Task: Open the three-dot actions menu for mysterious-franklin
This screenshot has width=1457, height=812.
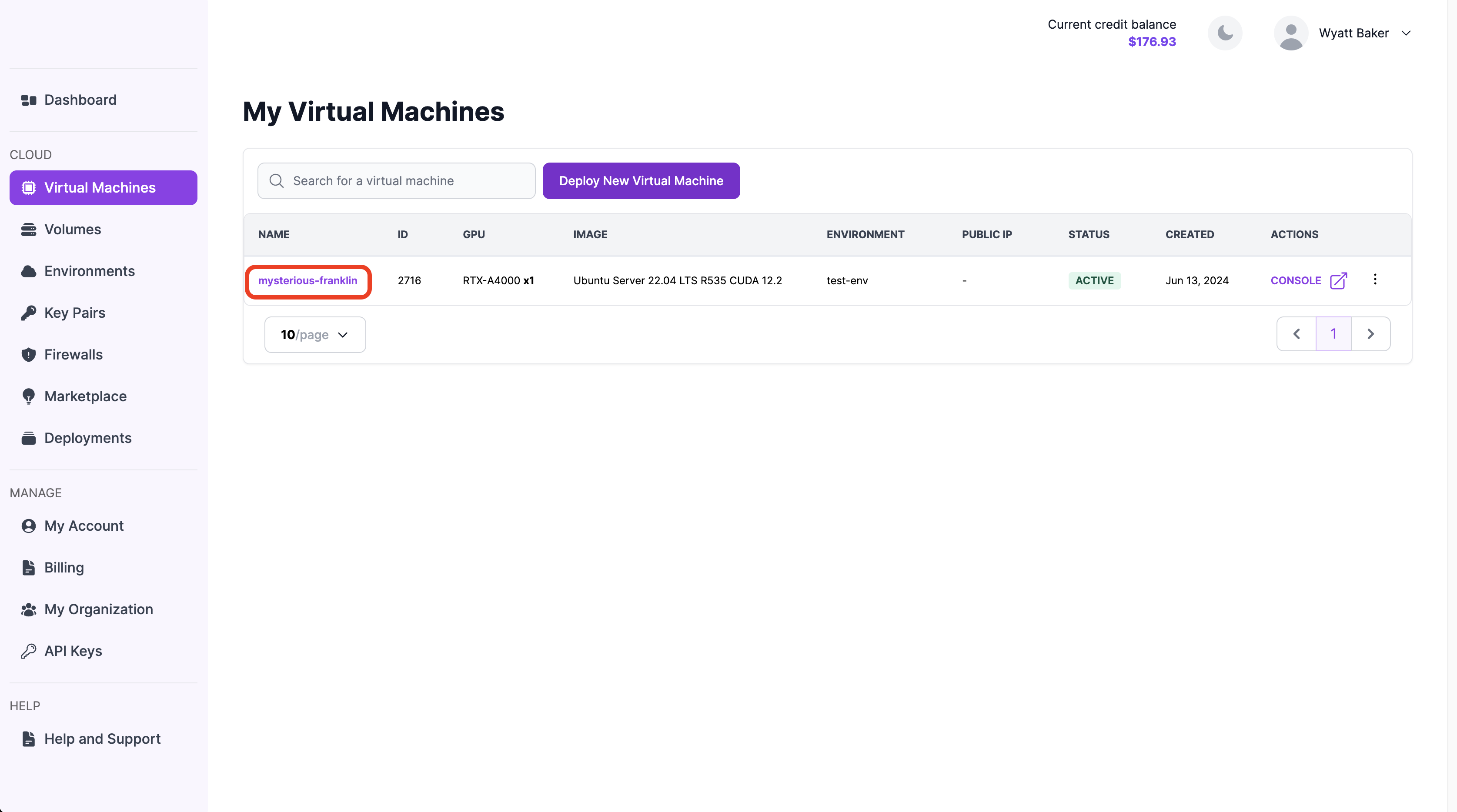Action: 1375,280
